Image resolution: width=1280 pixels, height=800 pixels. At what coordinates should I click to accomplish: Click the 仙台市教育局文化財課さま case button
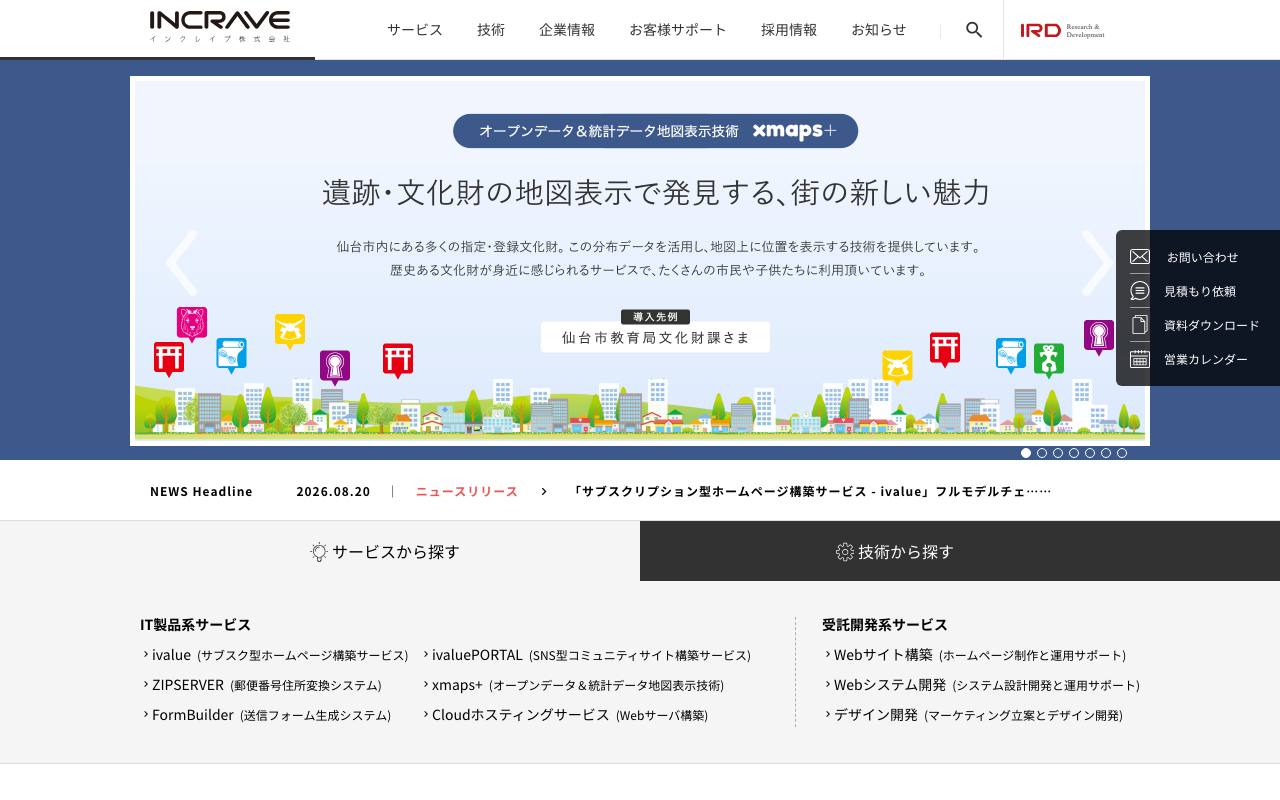(x=655, y=337)
